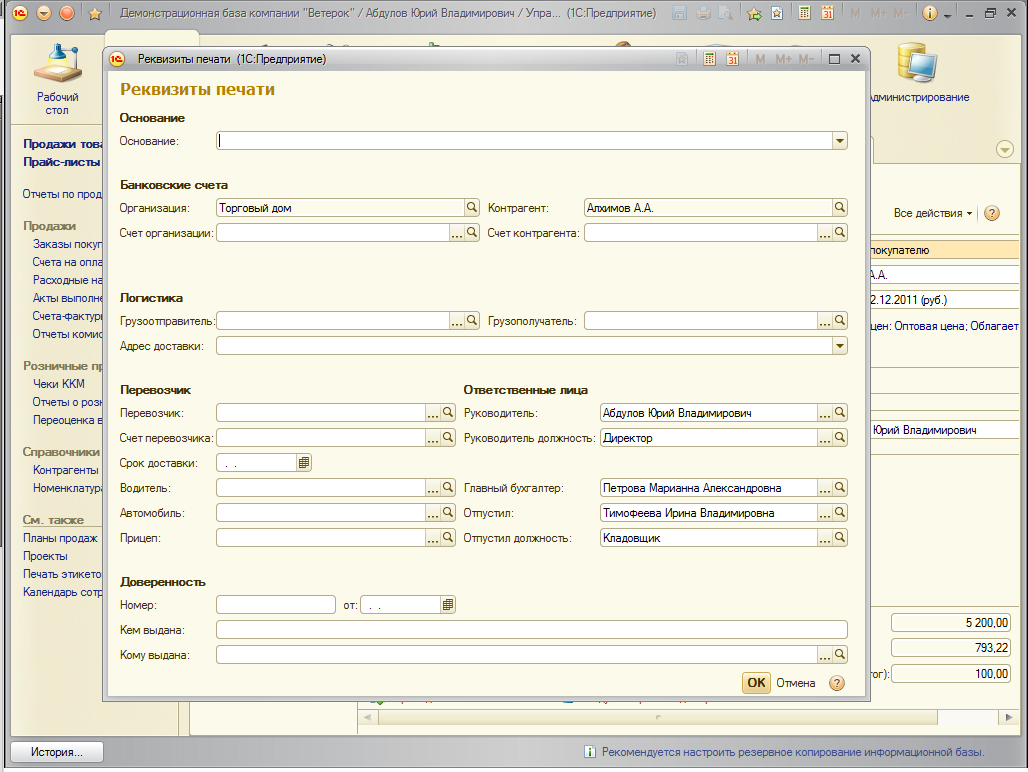Click the Номер доверенности input field

(x=276, y=605)
